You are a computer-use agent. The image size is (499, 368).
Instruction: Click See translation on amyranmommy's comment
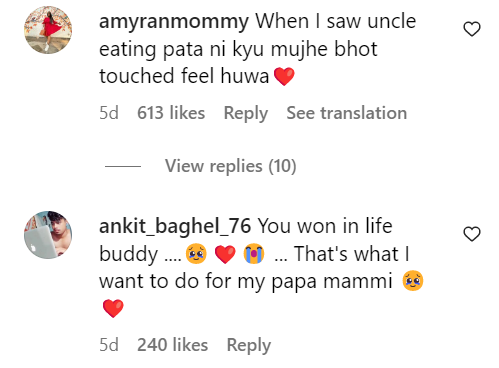click(347, 113)
